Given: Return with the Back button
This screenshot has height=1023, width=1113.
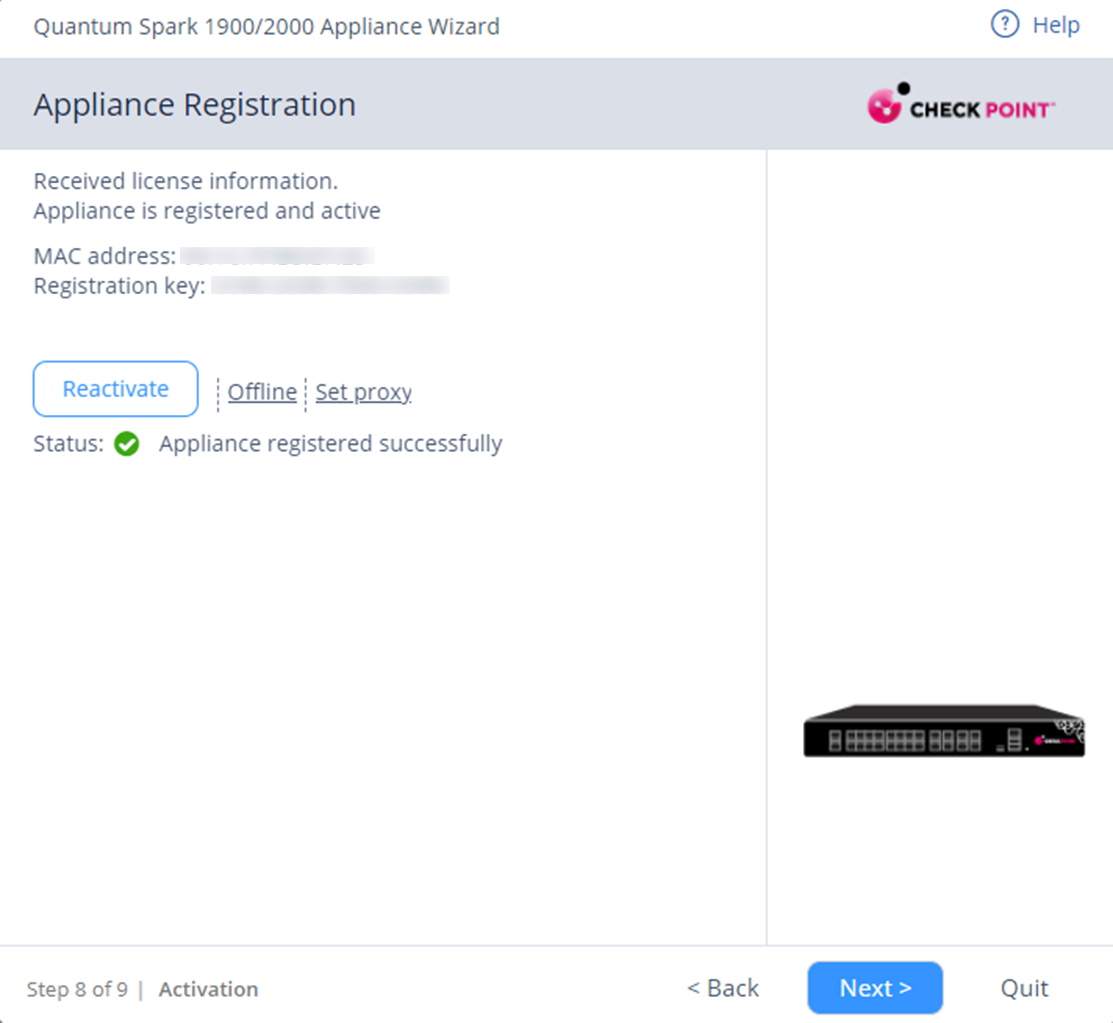Looking at the screenshot, I should tap(723, 988).
